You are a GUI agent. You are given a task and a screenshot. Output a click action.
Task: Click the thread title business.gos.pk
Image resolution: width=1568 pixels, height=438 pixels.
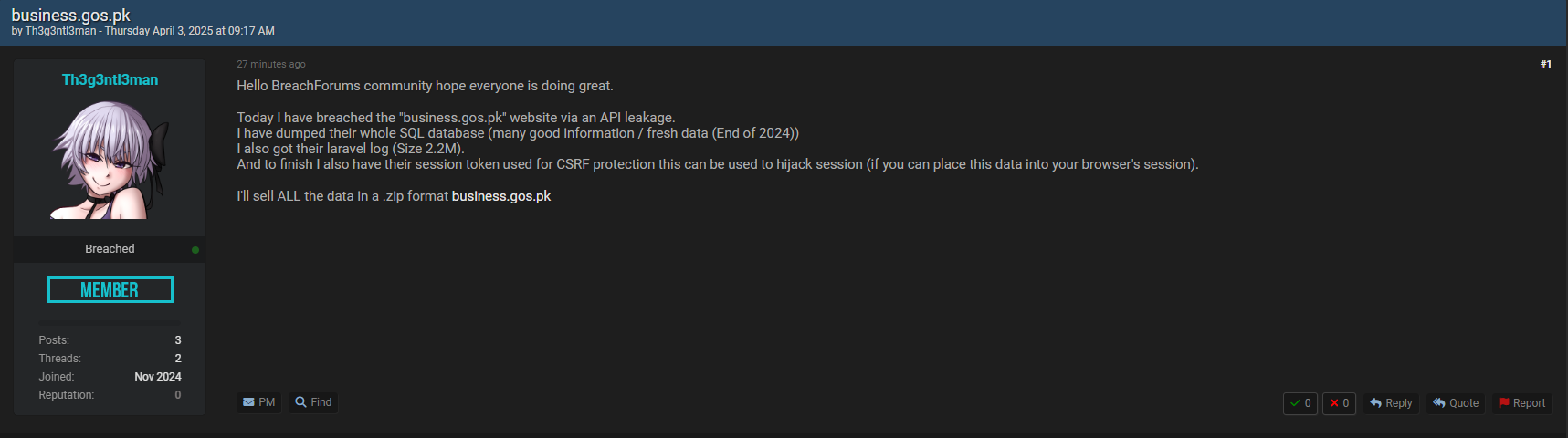(x=70, y=16)
